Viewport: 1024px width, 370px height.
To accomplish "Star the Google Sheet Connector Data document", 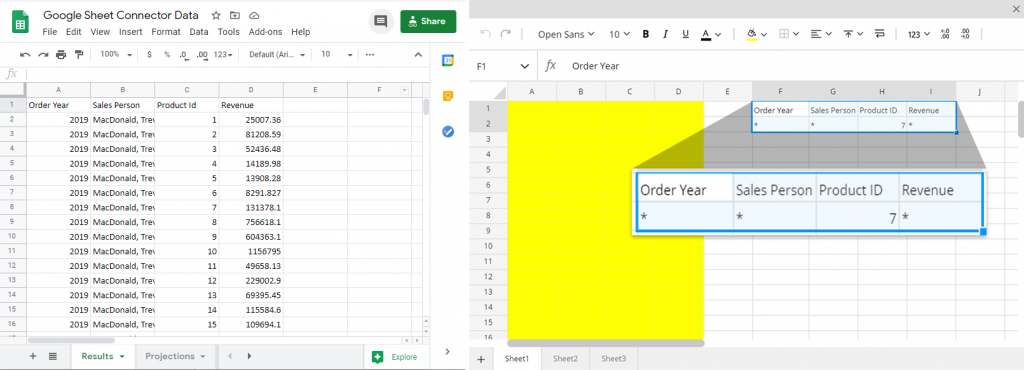I will (x=216, y=15).
